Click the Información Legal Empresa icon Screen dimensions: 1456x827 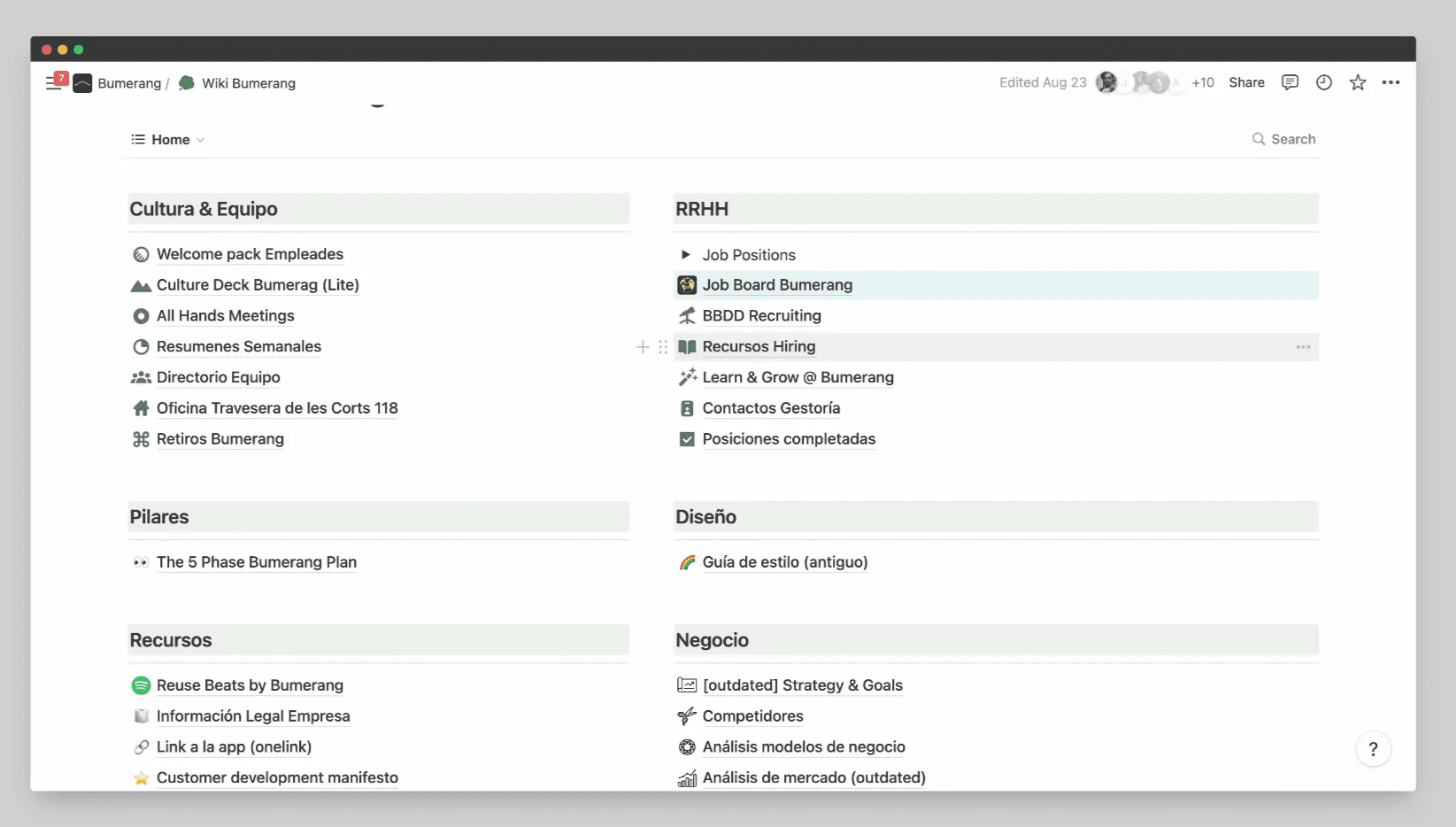(x=141, y=716)
